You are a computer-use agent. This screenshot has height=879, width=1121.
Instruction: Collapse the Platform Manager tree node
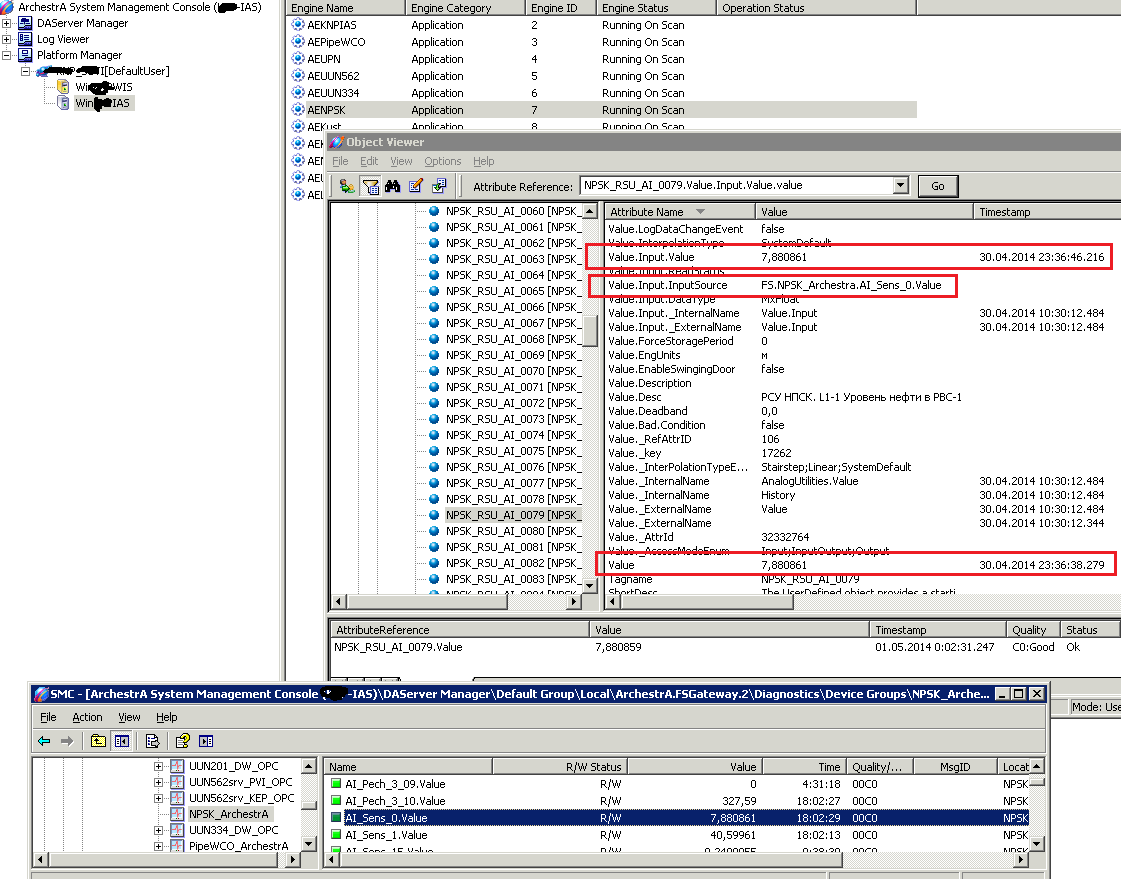9,55
